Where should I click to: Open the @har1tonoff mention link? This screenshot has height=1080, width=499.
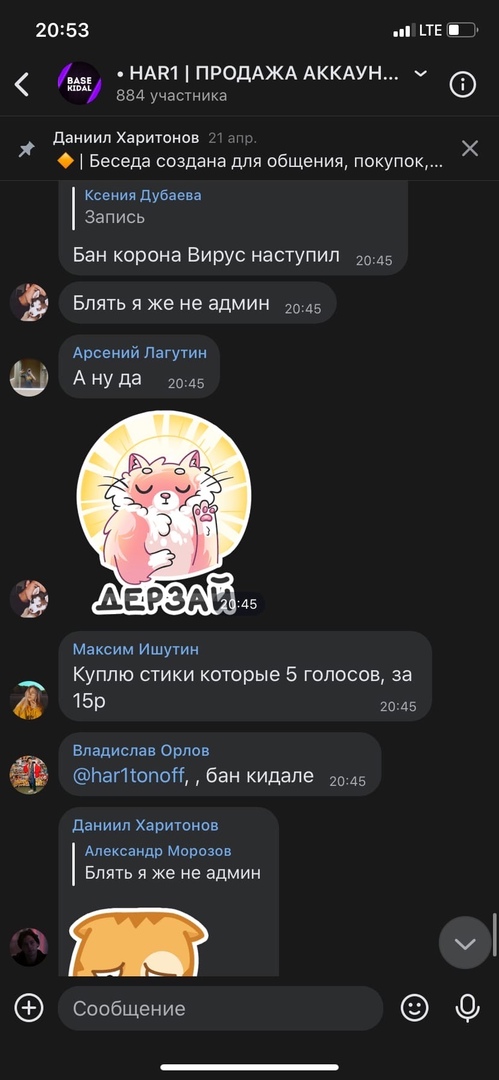tap(128, 776)
